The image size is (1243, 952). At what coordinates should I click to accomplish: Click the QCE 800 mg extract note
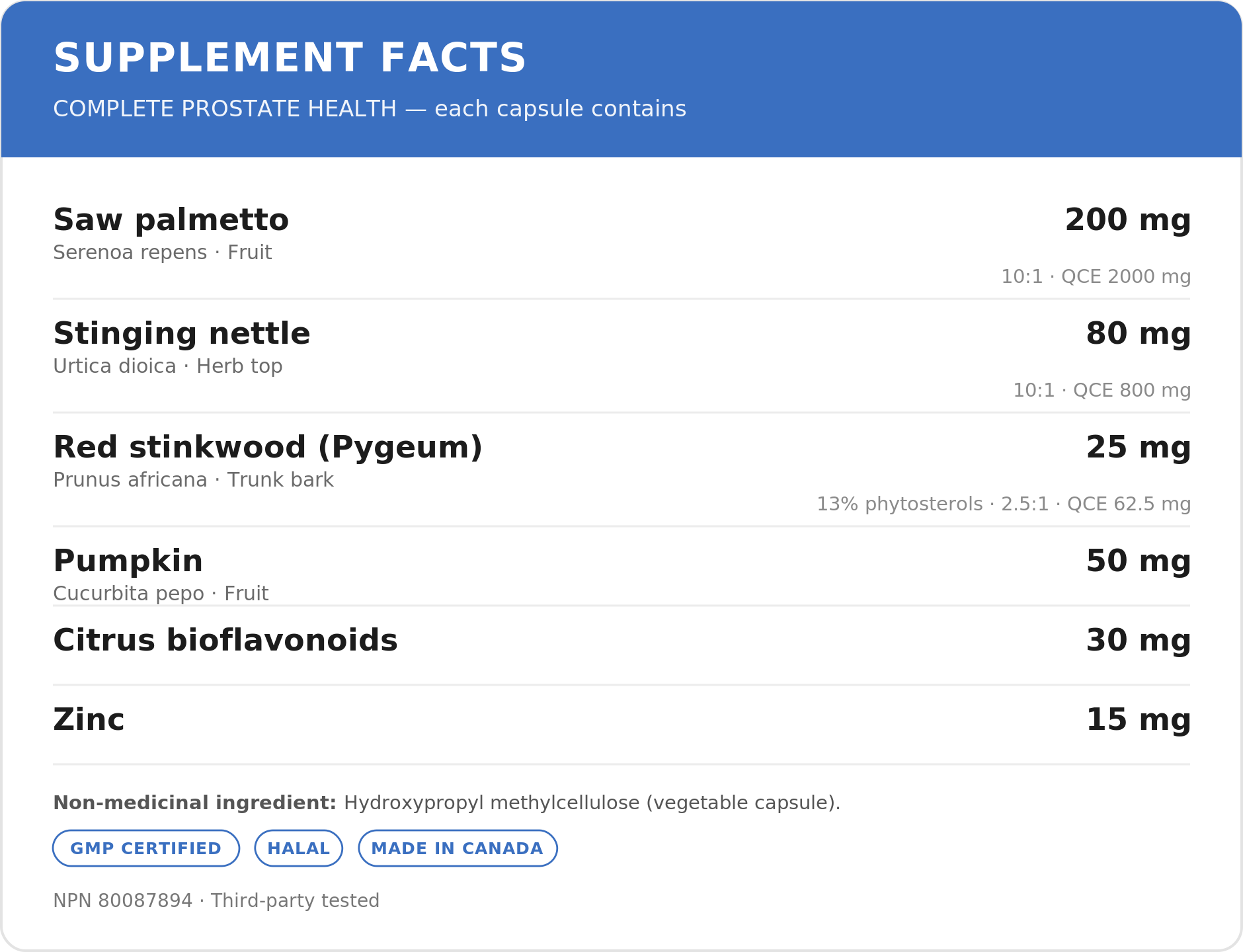[1102, 390]
